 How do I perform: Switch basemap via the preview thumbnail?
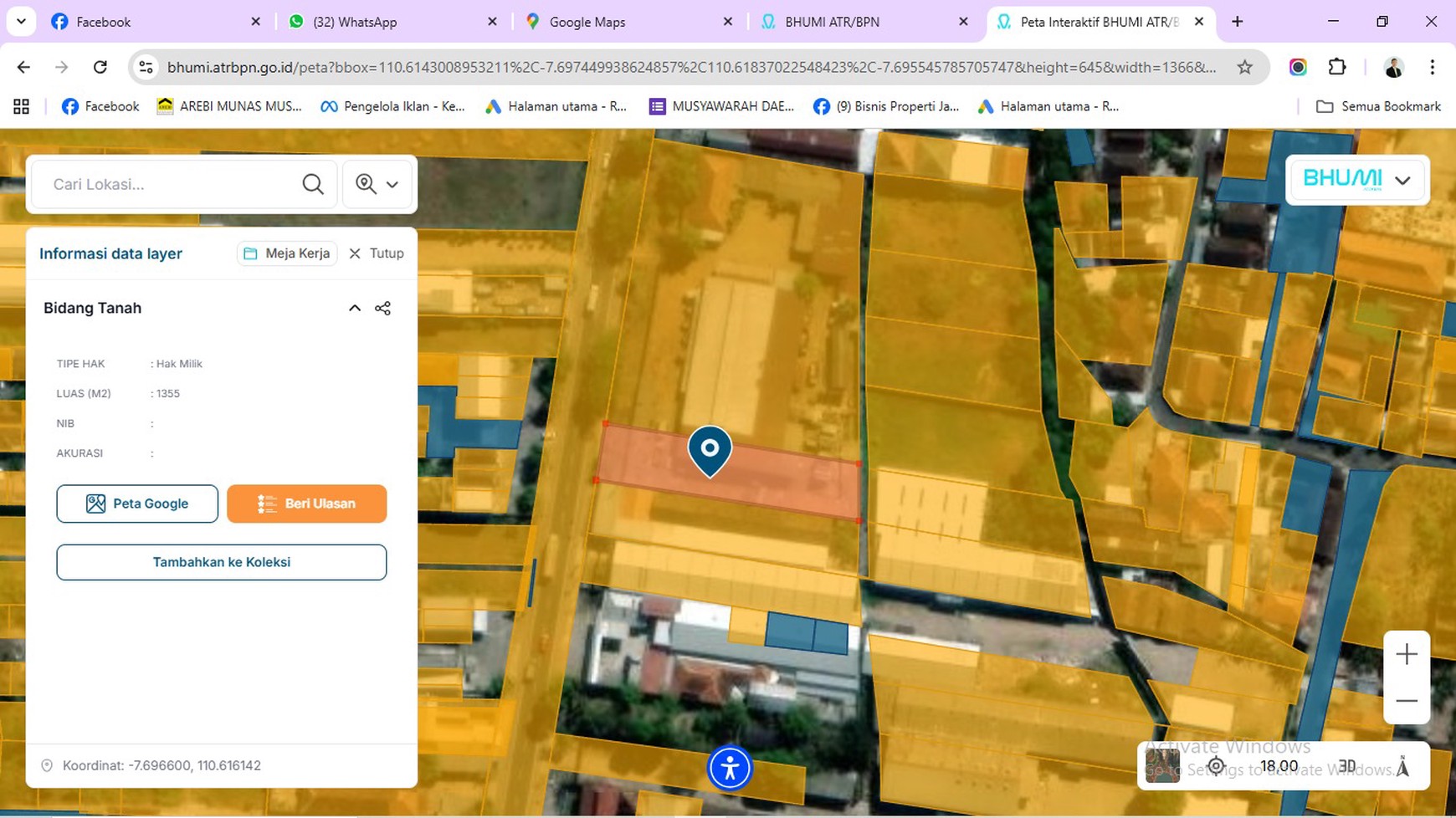tap(1163, 764)
